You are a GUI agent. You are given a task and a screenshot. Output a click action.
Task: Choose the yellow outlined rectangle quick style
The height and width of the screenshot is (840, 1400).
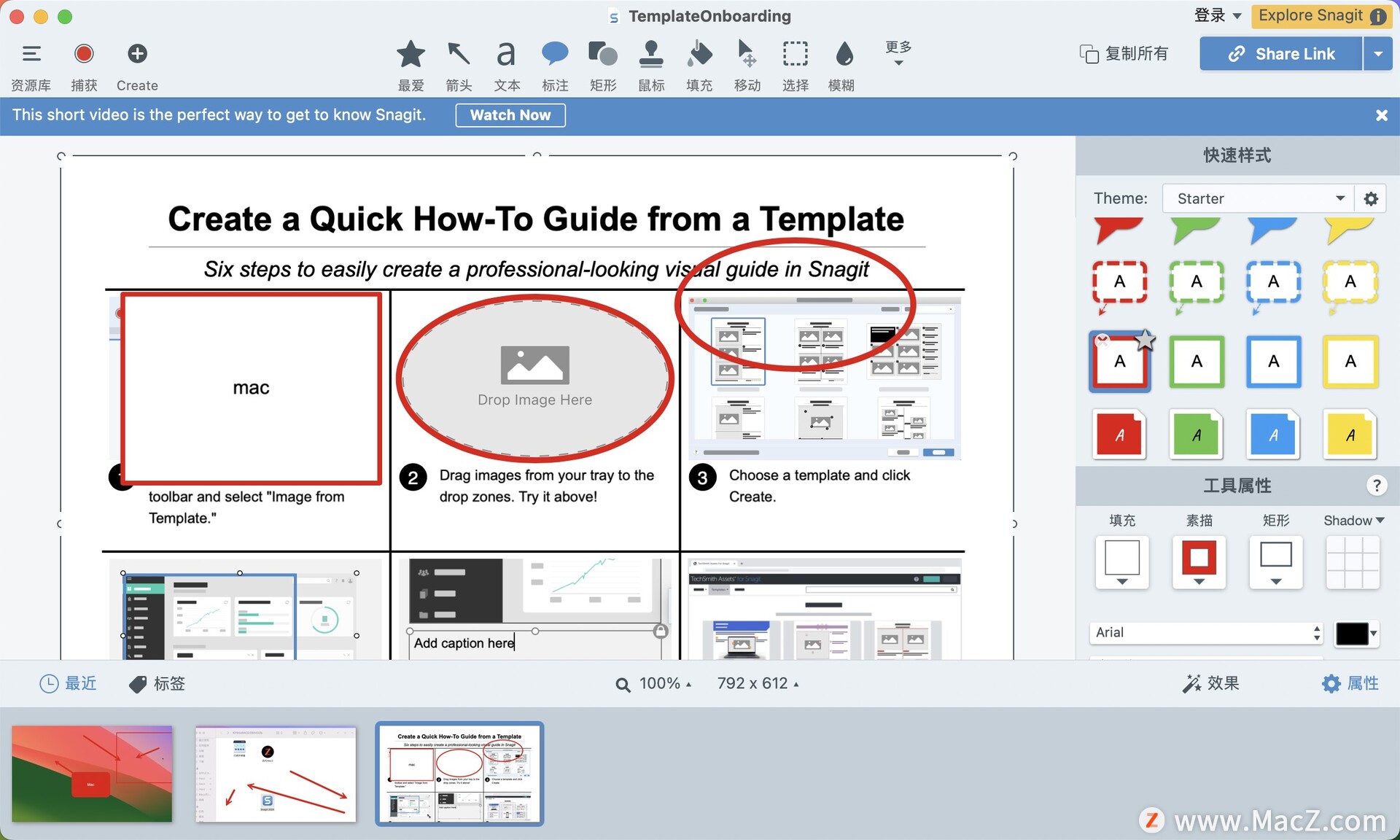[1350, 362]
